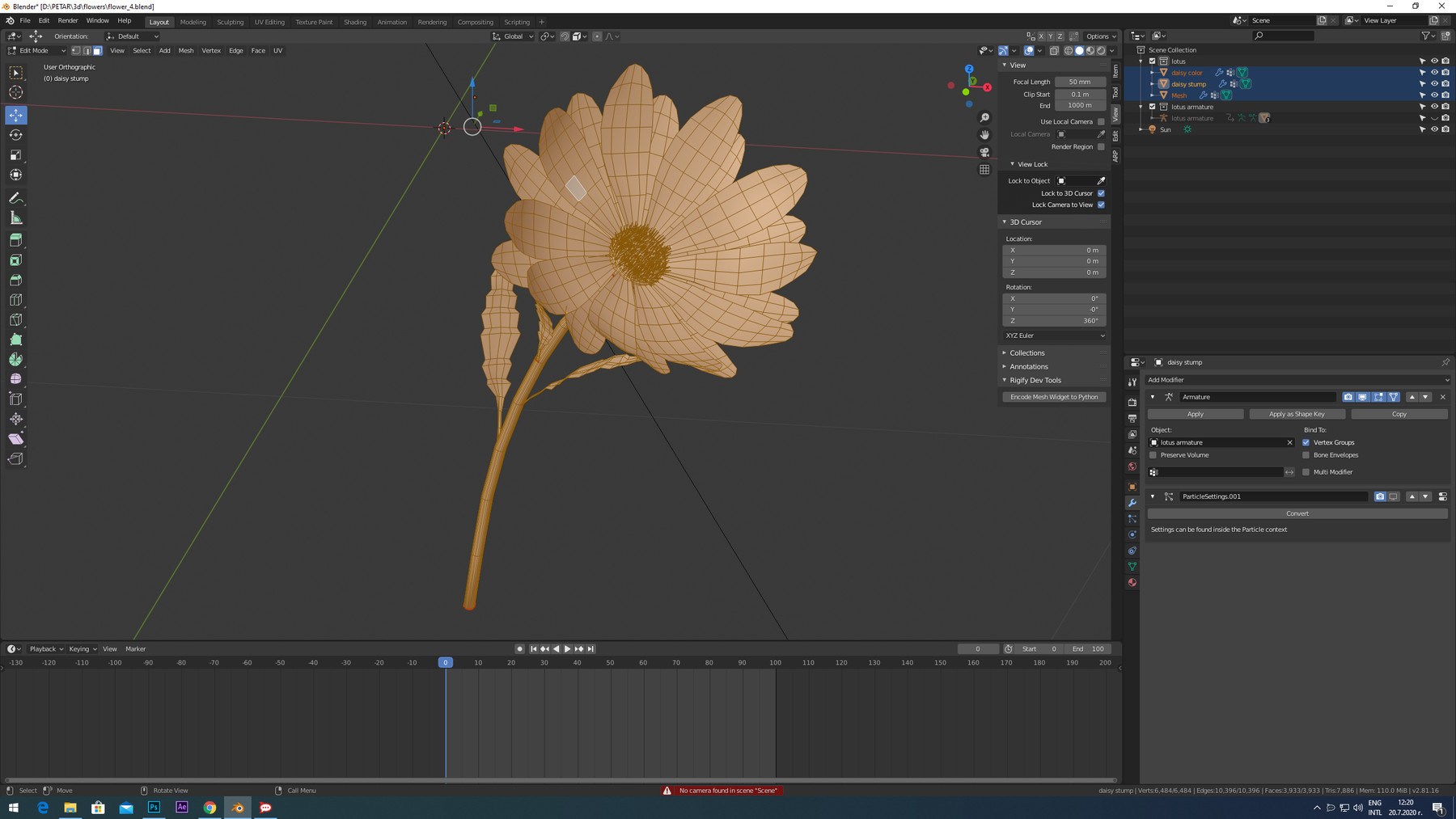Click Convert under ParticleSettings.001

(x=1297, y=513)
